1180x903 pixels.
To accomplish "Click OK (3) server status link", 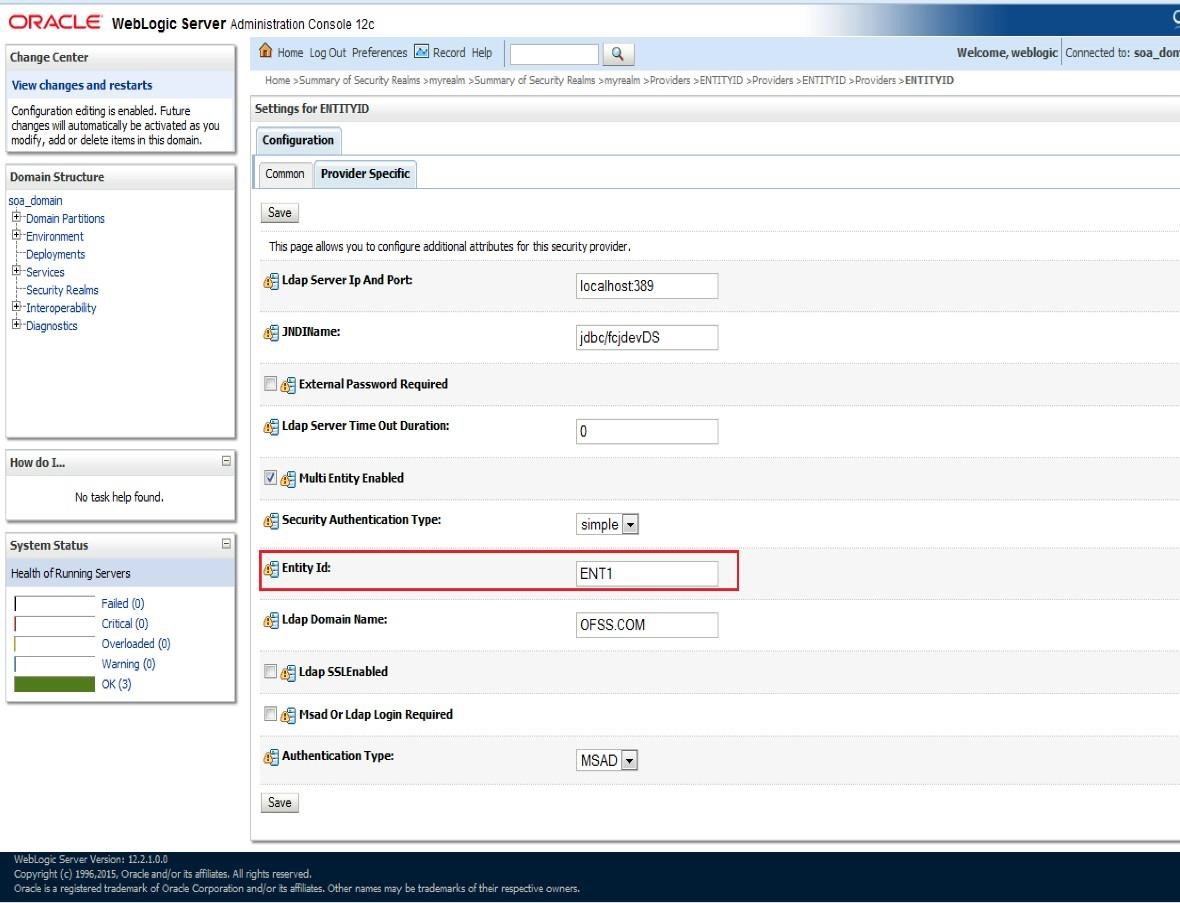I will [117, 685].
